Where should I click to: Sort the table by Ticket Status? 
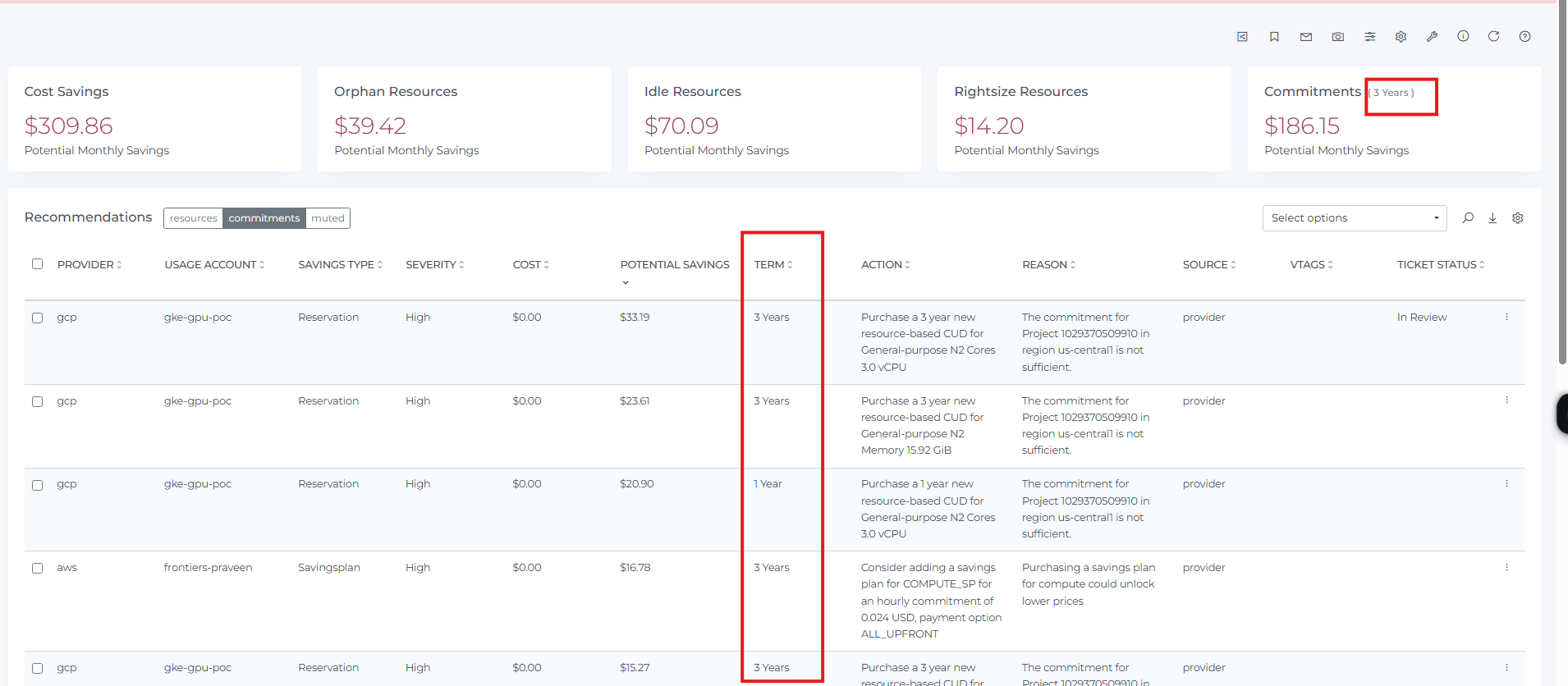(x=1441, y=264)
